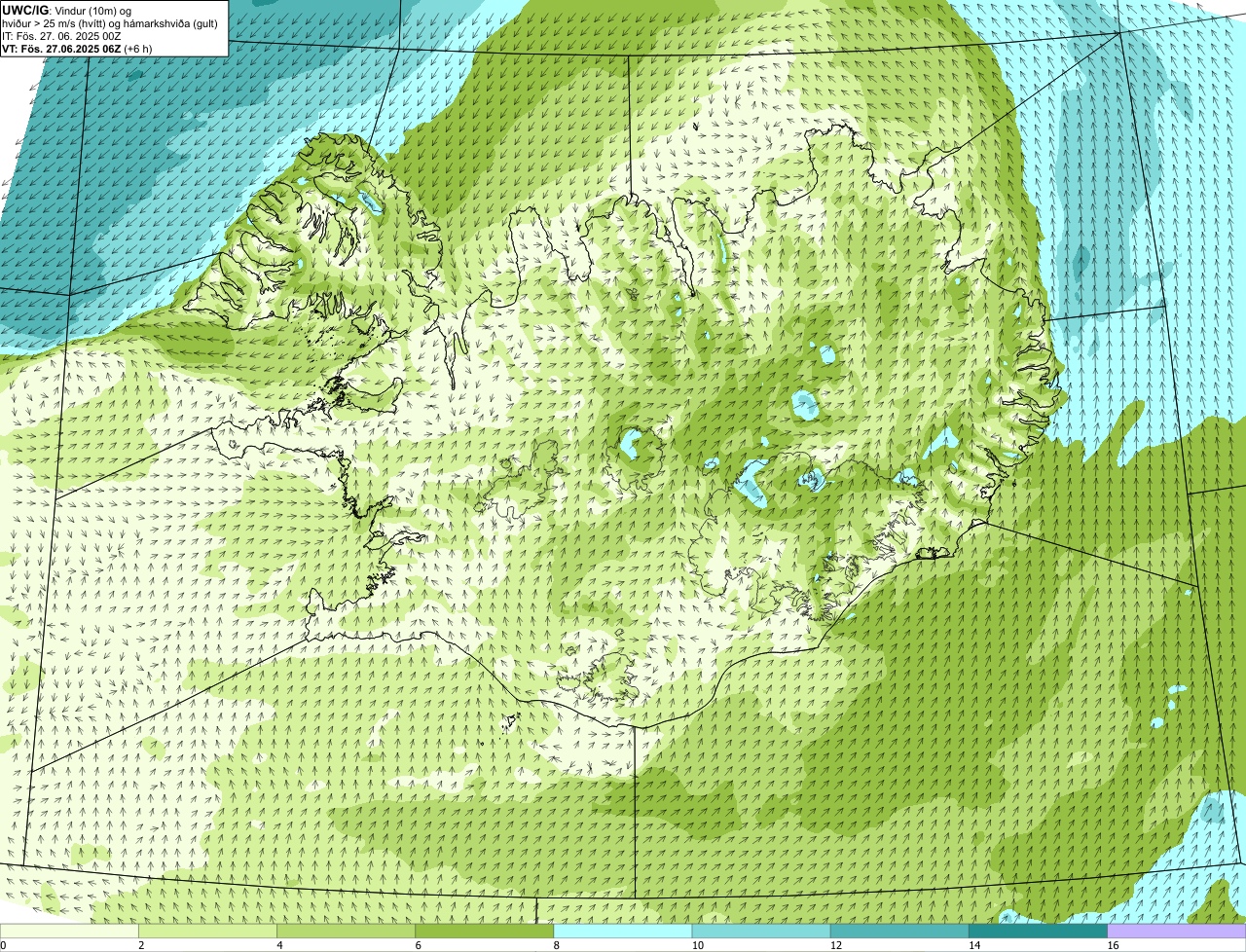Click the "UWC/IG: Vindur (10m) og" title line

[67, 10]
